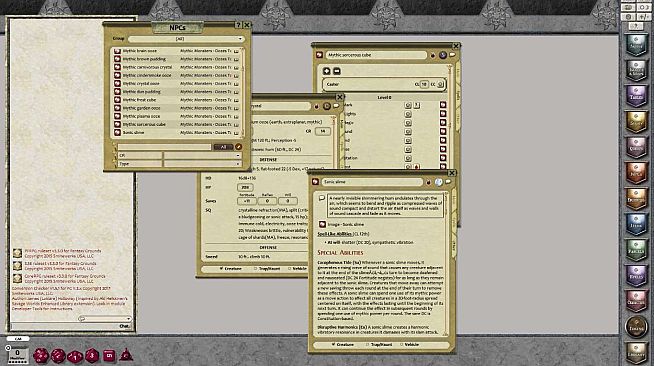Open the Group dropdown in NPCs window
The height and width of the screenshot is (366, 654).
click(186, 39)
